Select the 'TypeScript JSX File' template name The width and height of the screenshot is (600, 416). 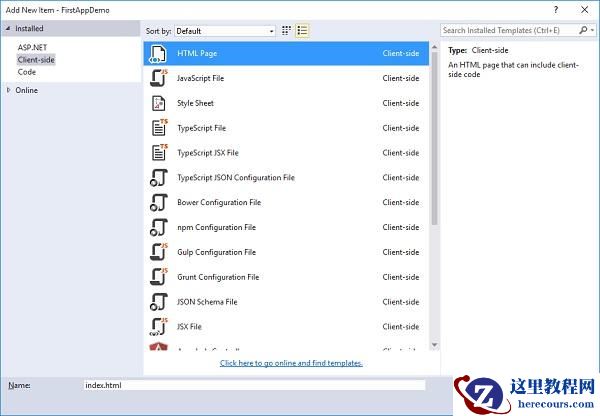pos(208,153)
